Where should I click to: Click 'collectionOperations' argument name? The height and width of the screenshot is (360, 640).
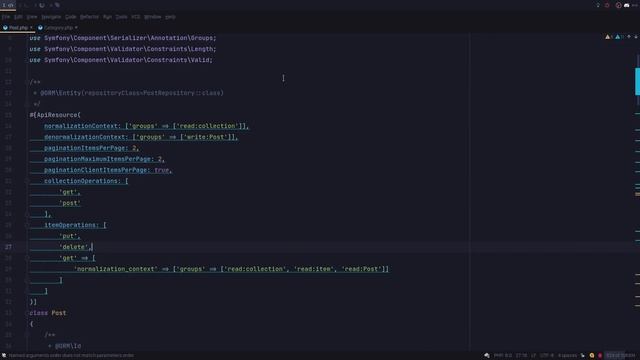click(x=82, y=181)
